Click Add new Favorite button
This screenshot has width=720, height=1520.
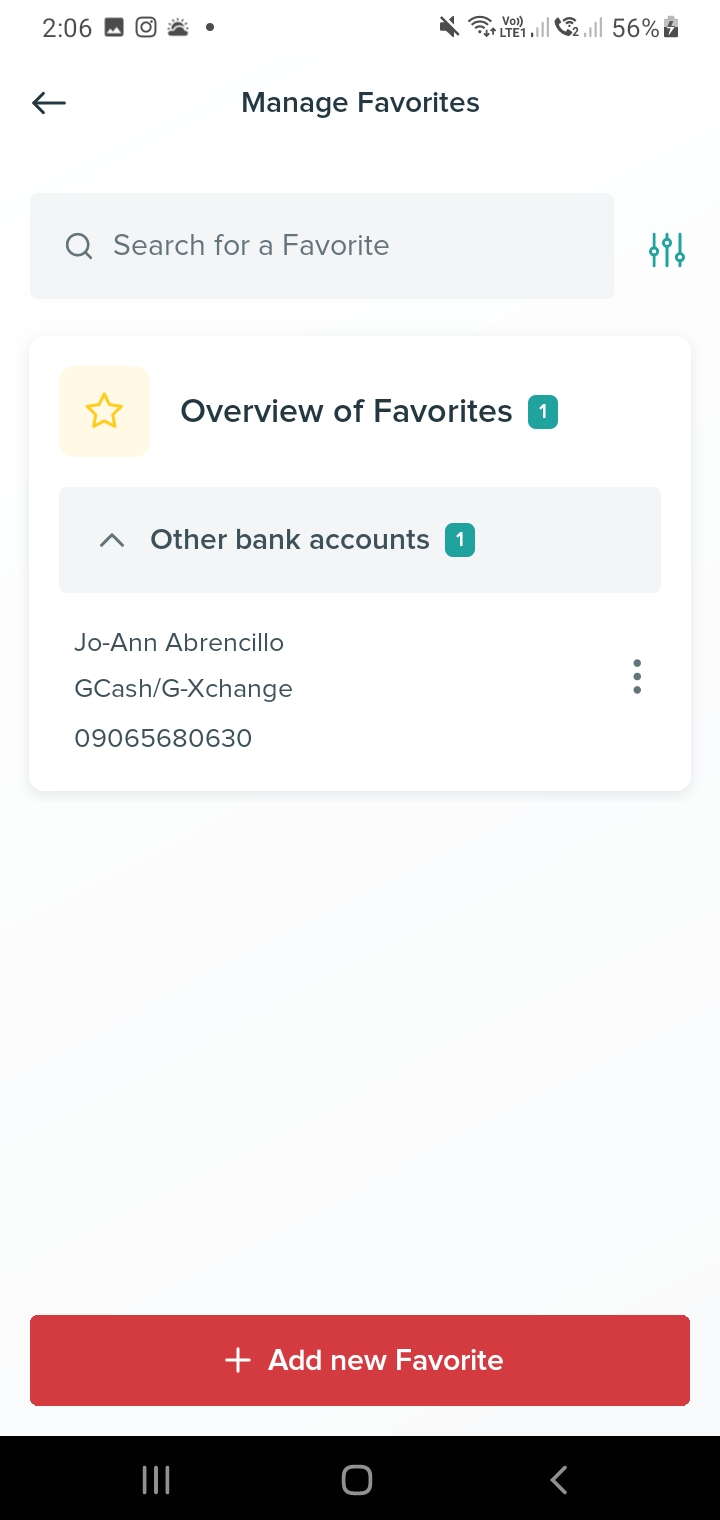click(360, 1360)
